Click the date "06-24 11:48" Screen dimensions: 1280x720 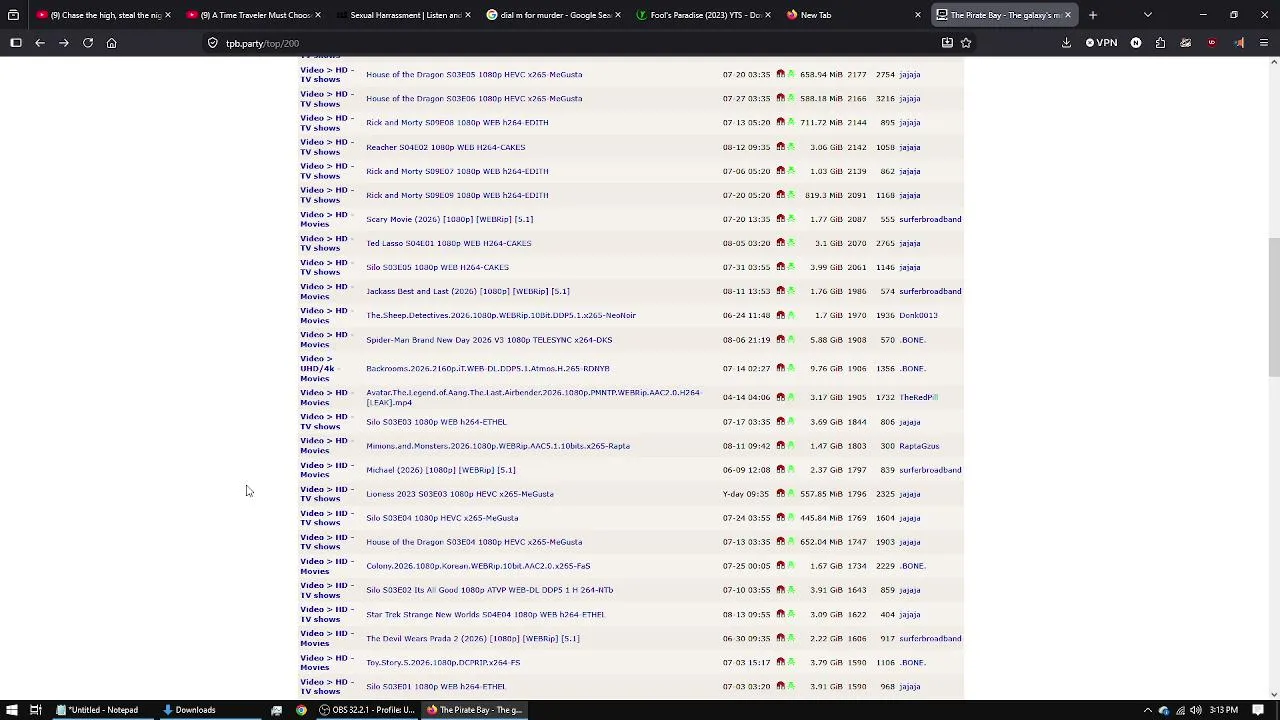tap(747, 315)
